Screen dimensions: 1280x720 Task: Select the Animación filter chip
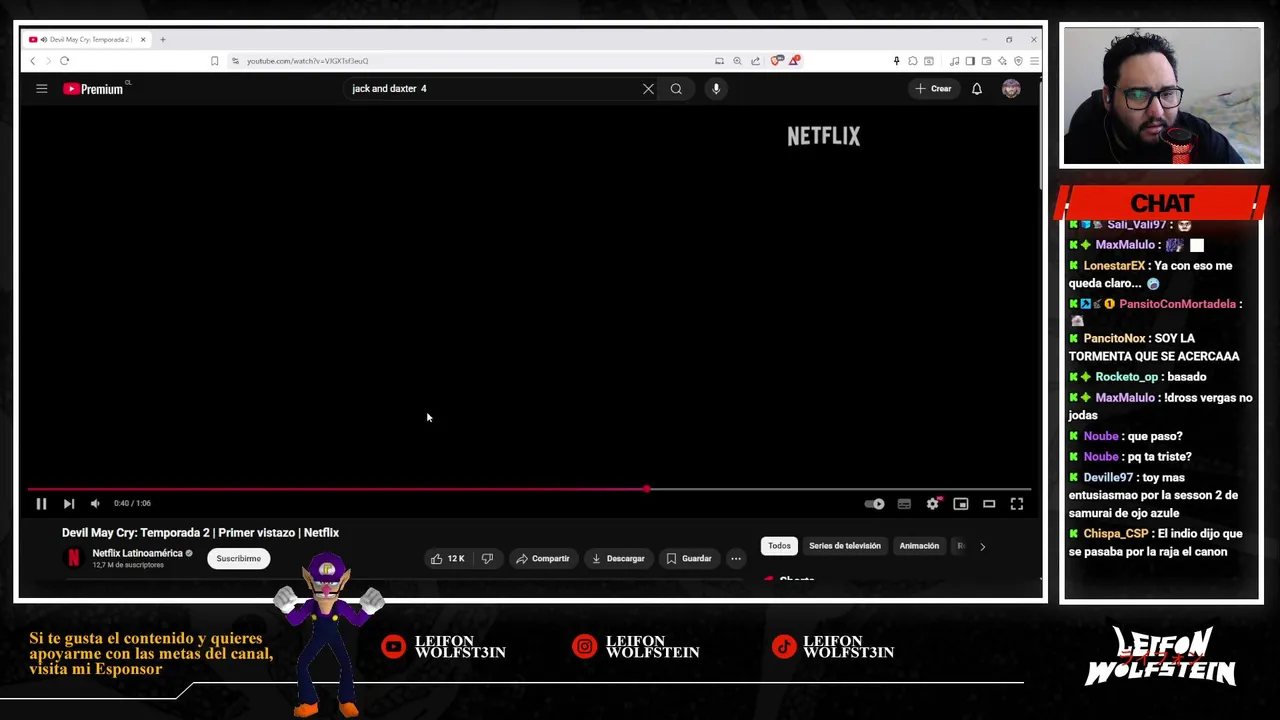[x=919, y=546]
